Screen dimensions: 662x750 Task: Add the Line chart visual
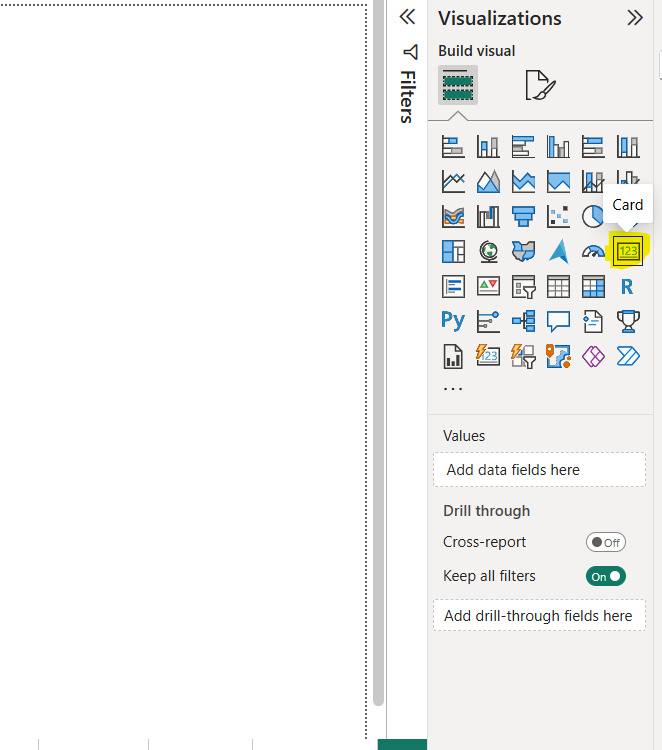[x=453, y=182]
